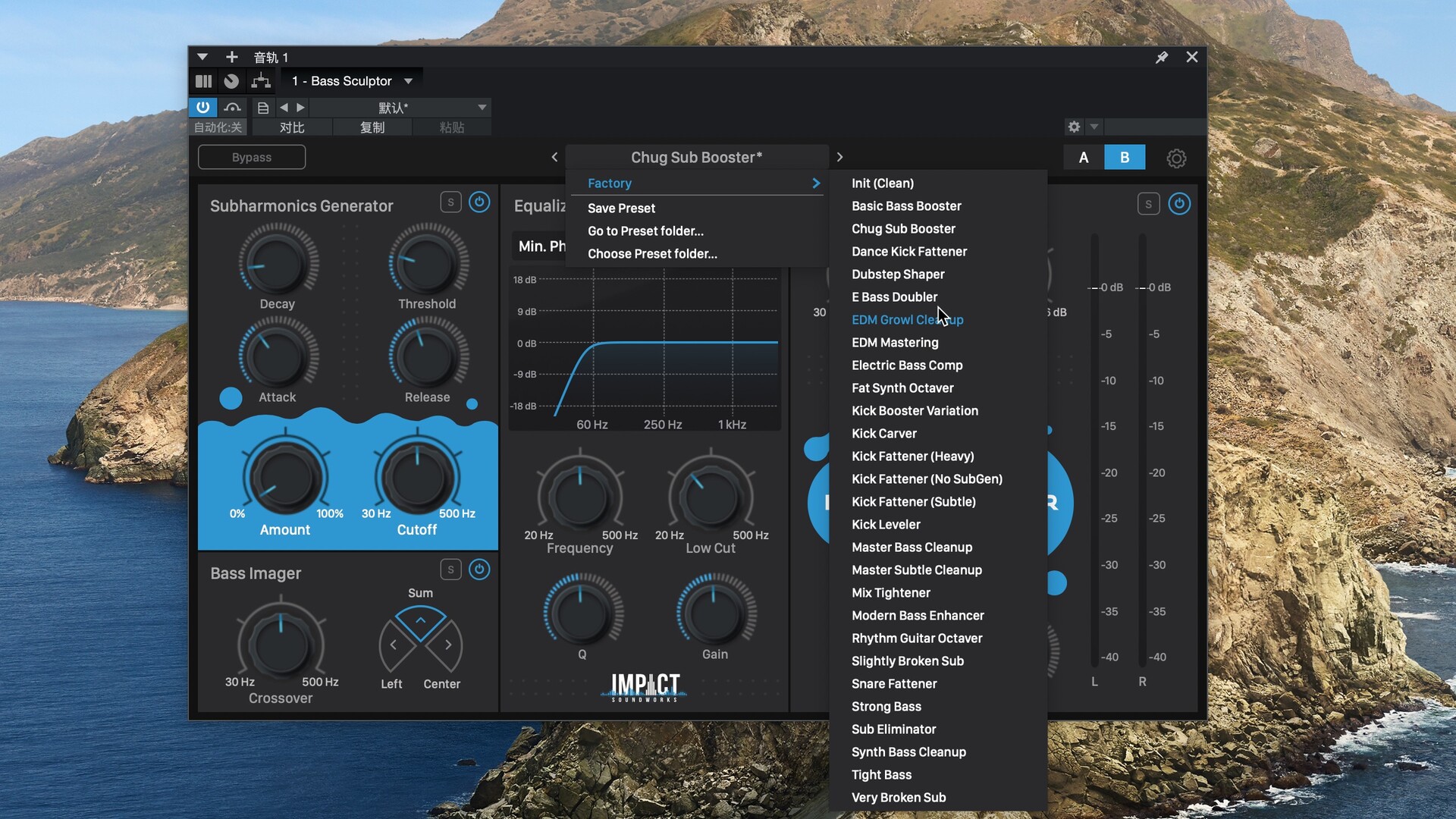Image resolution: width=1456 pixels, height=819 pixels.
Task: Click the Cutoff knob
Action: (417, 476)
